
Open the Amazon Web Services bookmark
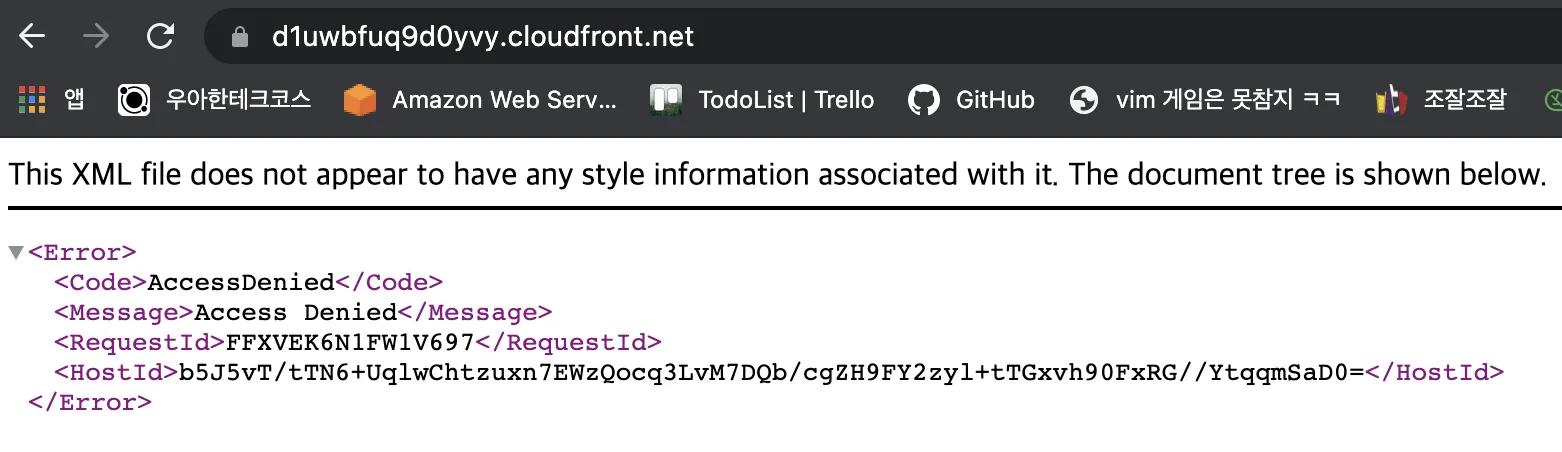[x=480, y=100]
